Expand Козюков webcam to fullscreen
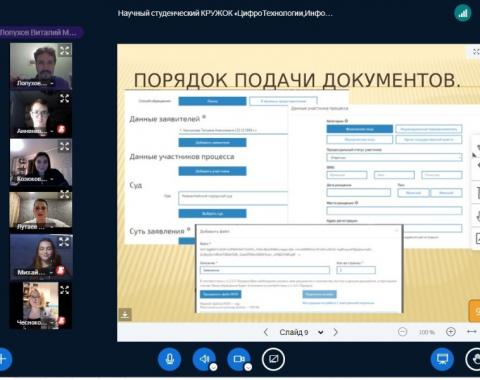Image resolution: width=480 pixels, height=380 pixels. tap(65, 146)
